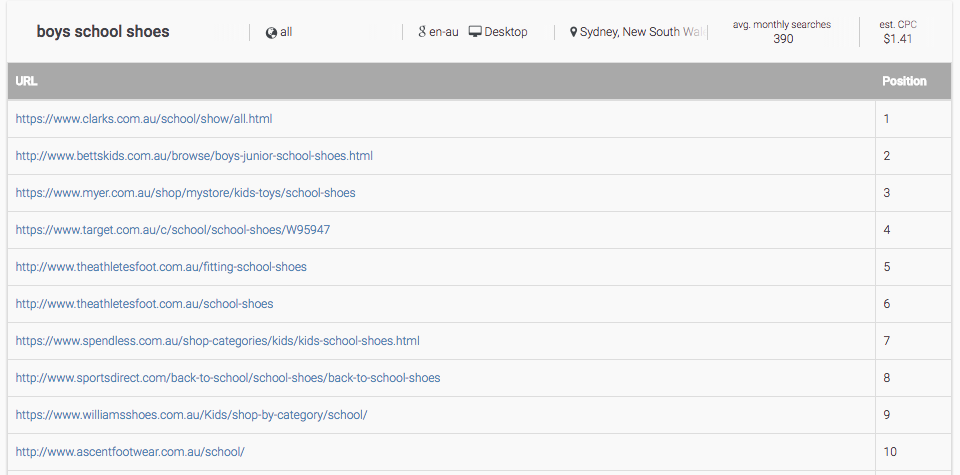The width and height of the screenshot is (960, 475).
Task: Click the 'avg. monthly searches' label
Action: (782, 24)
